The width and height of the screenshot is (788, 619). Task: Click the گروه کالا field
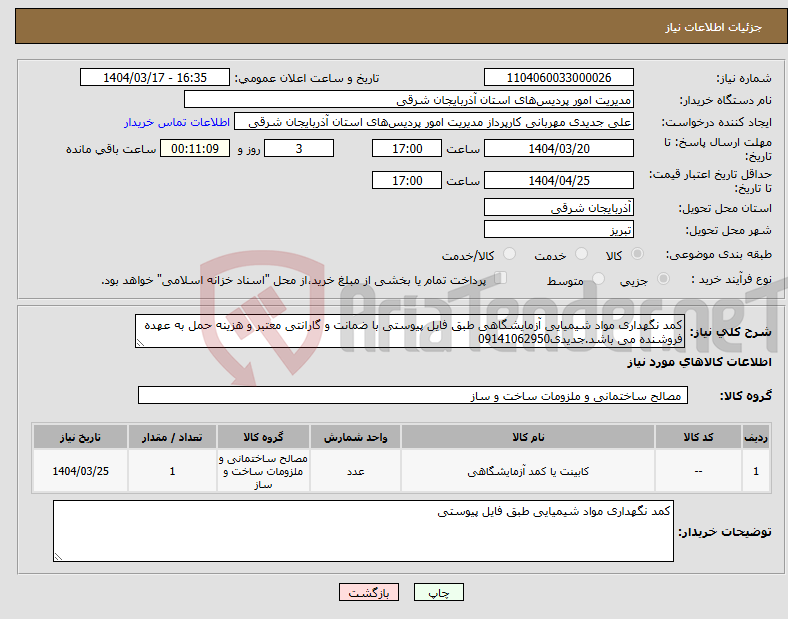[x=413, y=395]
